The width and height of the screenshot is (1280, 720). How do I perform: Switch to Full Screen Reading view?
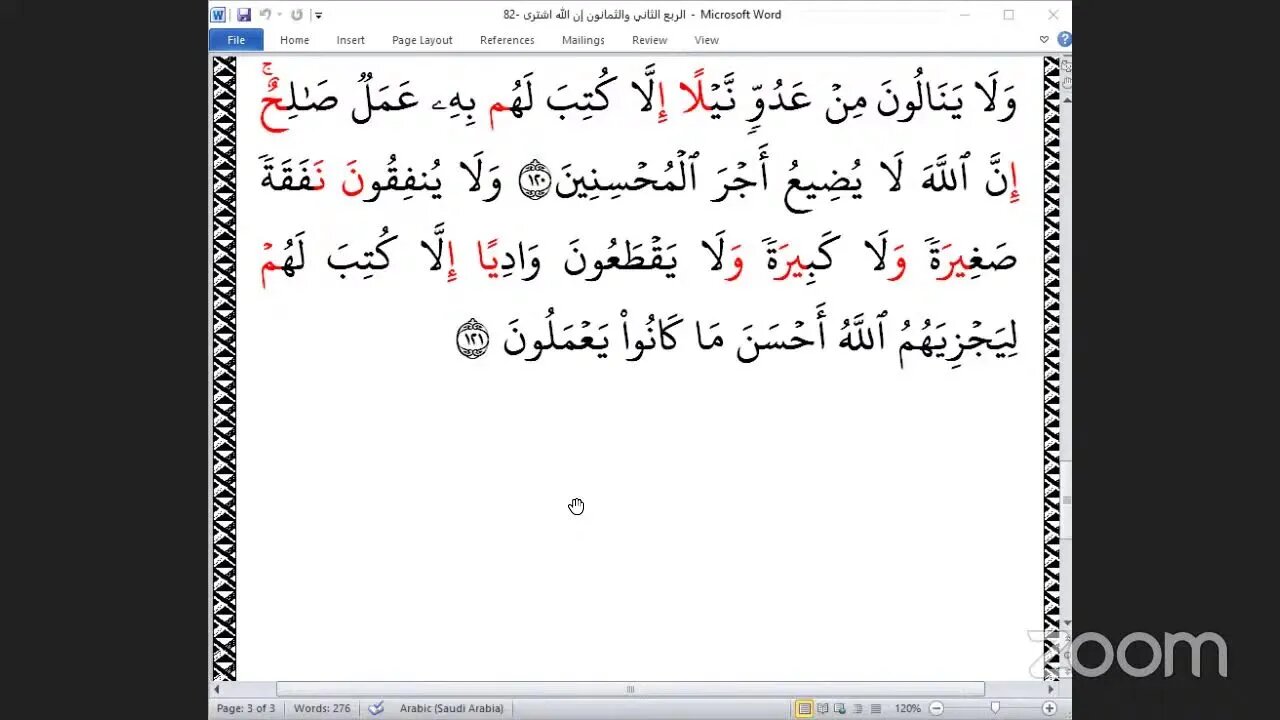tap(823, 708)
